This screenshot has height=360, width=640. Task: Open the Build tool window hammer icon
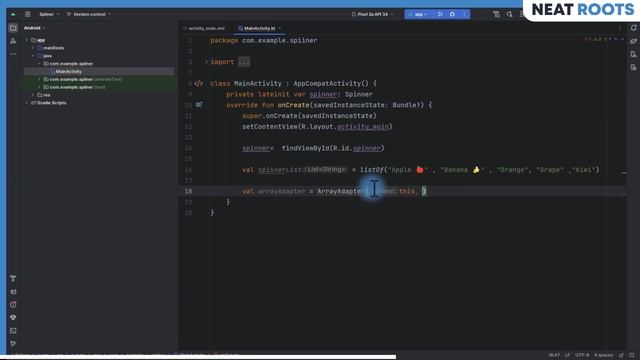click(13, 278)
